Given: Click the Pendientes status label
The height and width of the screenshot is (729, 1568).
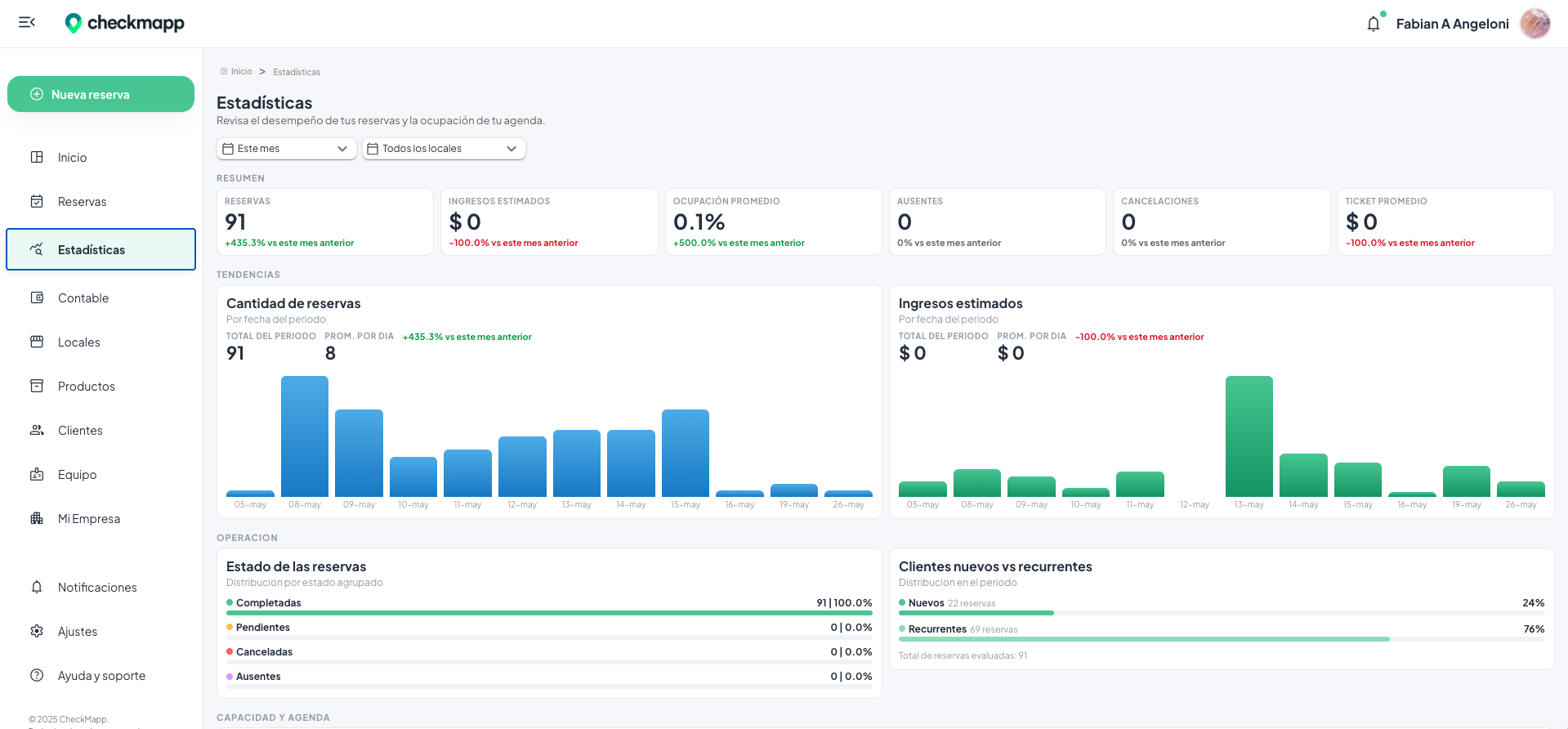Looking at the screenshot, I should 263,628.
